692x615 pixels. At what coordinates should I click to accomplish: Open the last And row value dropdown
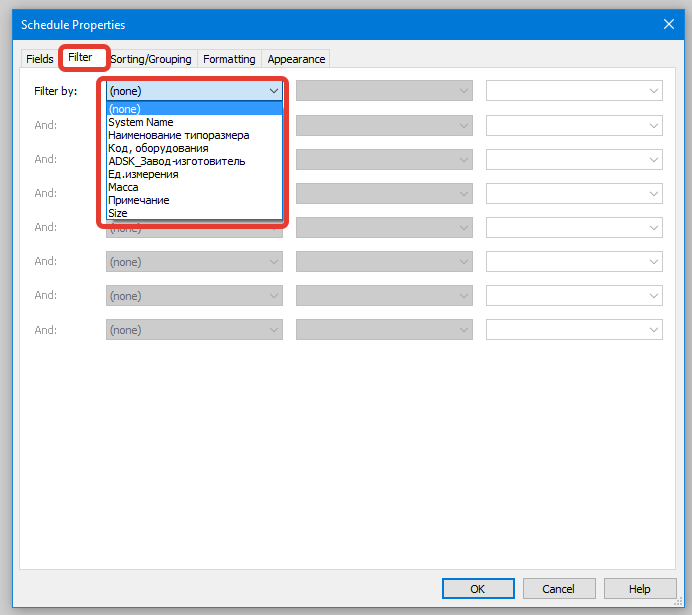tap(574, 330)
